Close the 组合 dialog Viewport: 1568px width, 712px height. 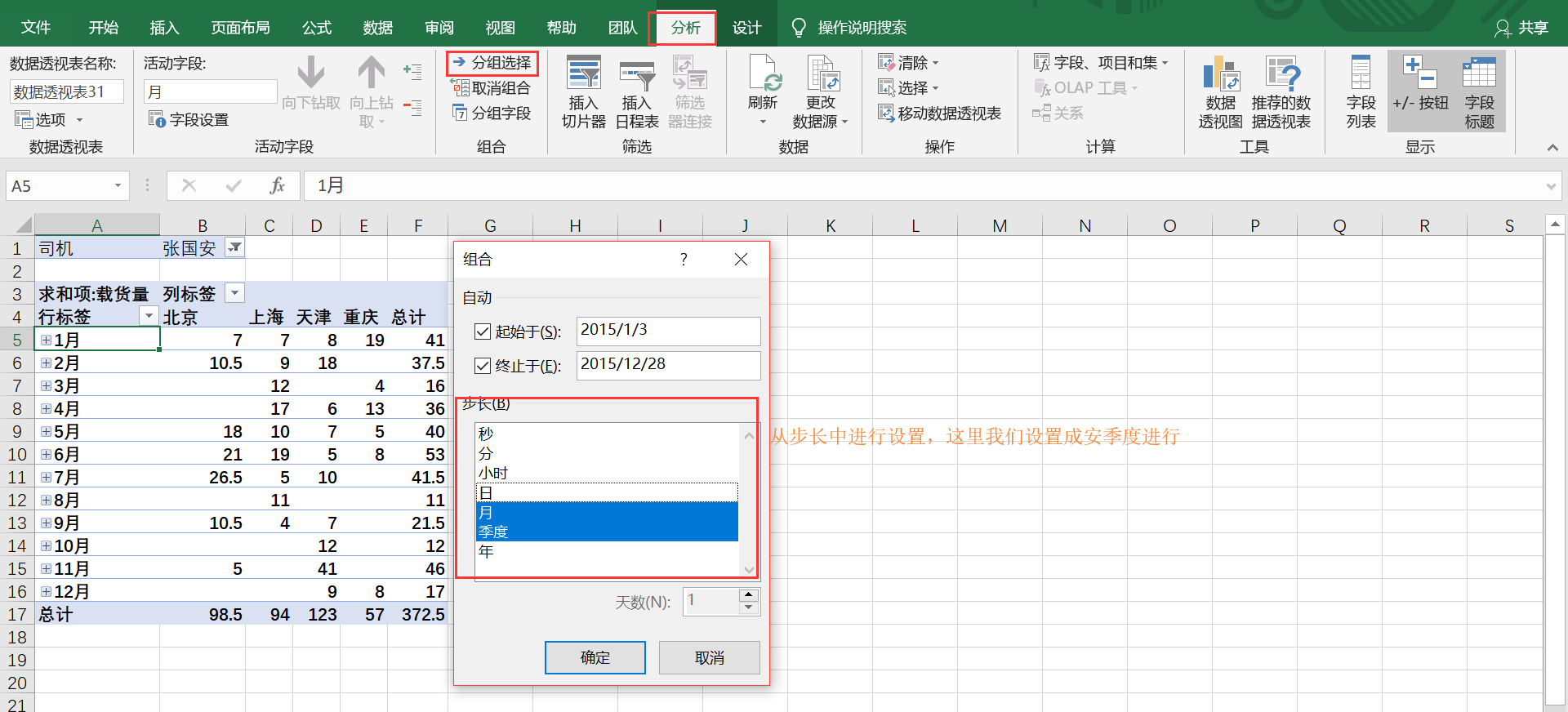[741, 259]
